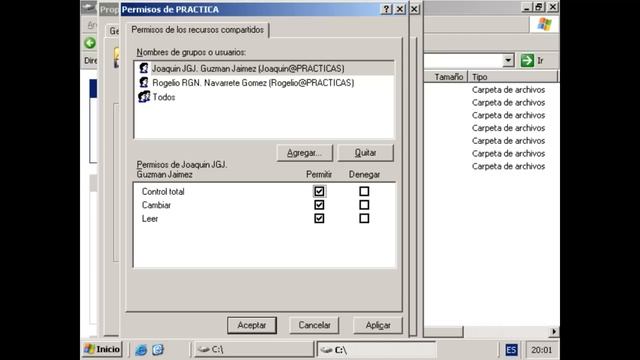Minimize the Explorer window
640x360 pixels.
[526, 7]
